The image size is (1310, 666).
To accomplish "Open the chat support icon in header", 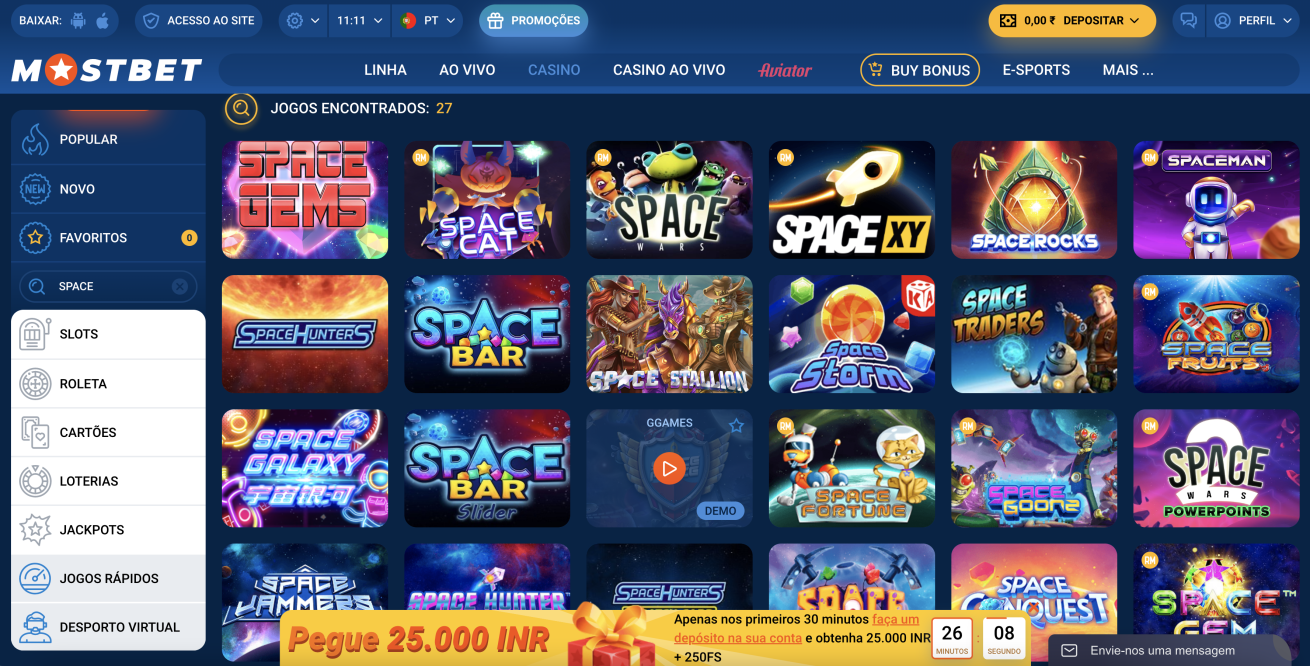I will (x=1188, y=20).
